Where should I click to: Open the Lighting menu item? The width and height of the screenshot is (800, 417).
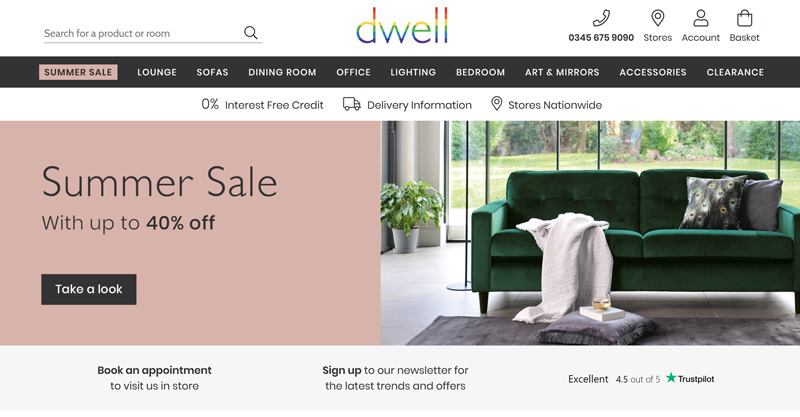pyautogui.click(x=413, y=72)
